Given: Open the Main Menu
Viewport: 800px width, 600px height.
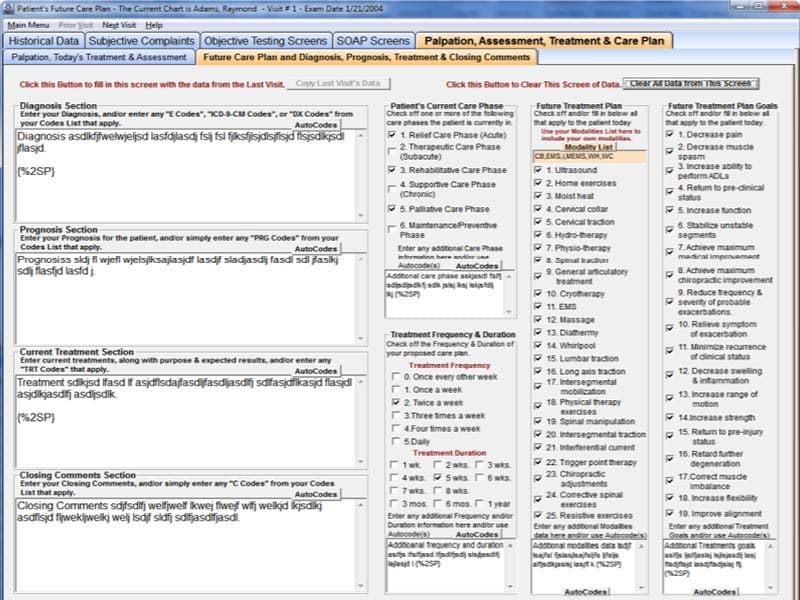Looking at the screenshot, I should [x=28, y=25].
